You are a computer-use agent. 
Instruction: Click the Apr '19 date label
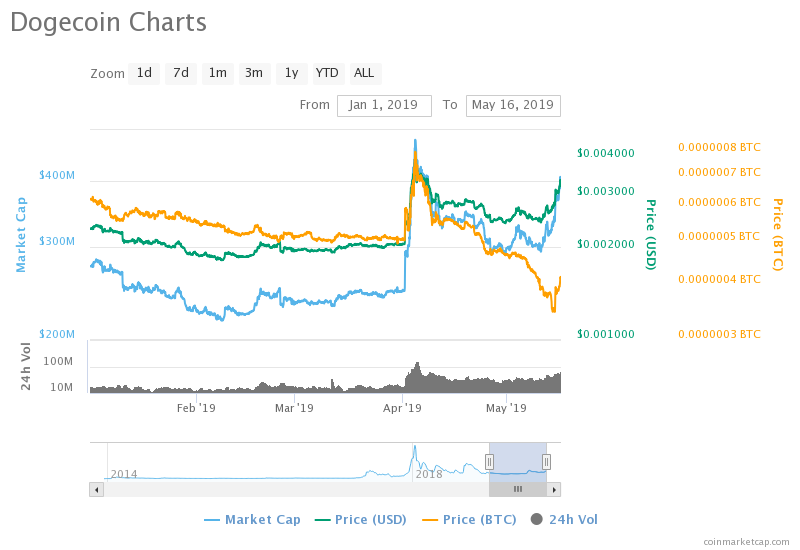pyautogui.click(x=403, y=408)
